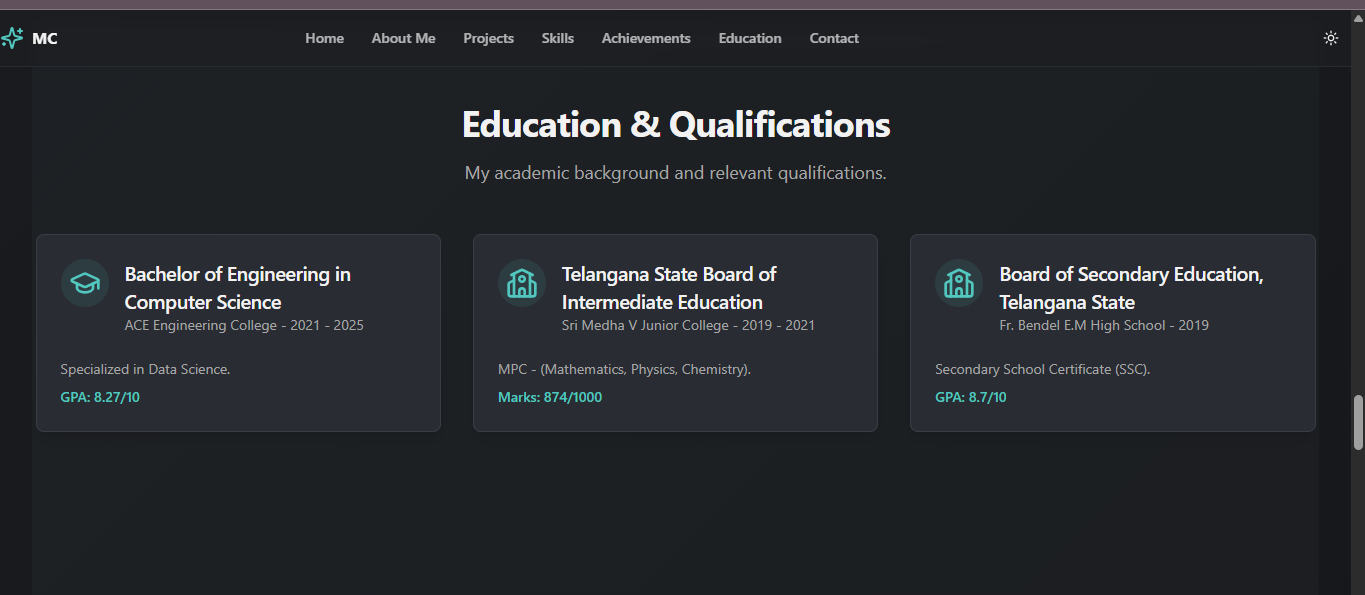This screenshot has height=595, width=1365.
Task: Go to the About Me section
Action: (403, 38)
